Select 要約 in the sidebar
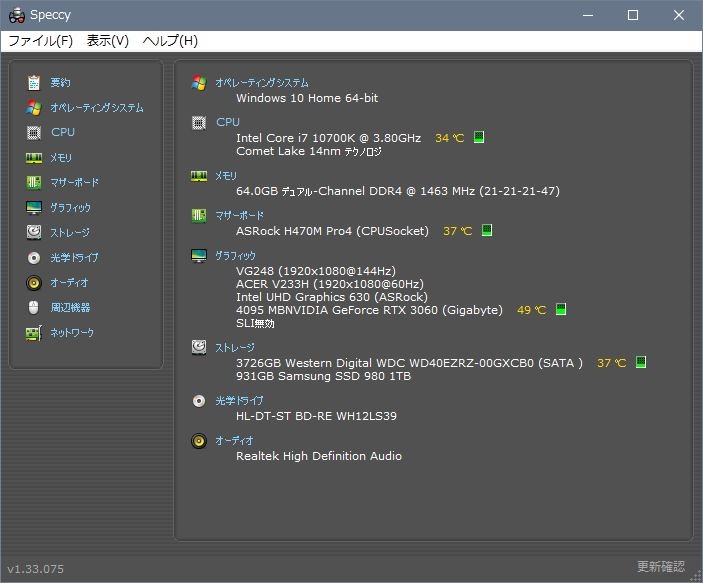The width and height of the screenshot is (703, 583). [x=60, y=83]
